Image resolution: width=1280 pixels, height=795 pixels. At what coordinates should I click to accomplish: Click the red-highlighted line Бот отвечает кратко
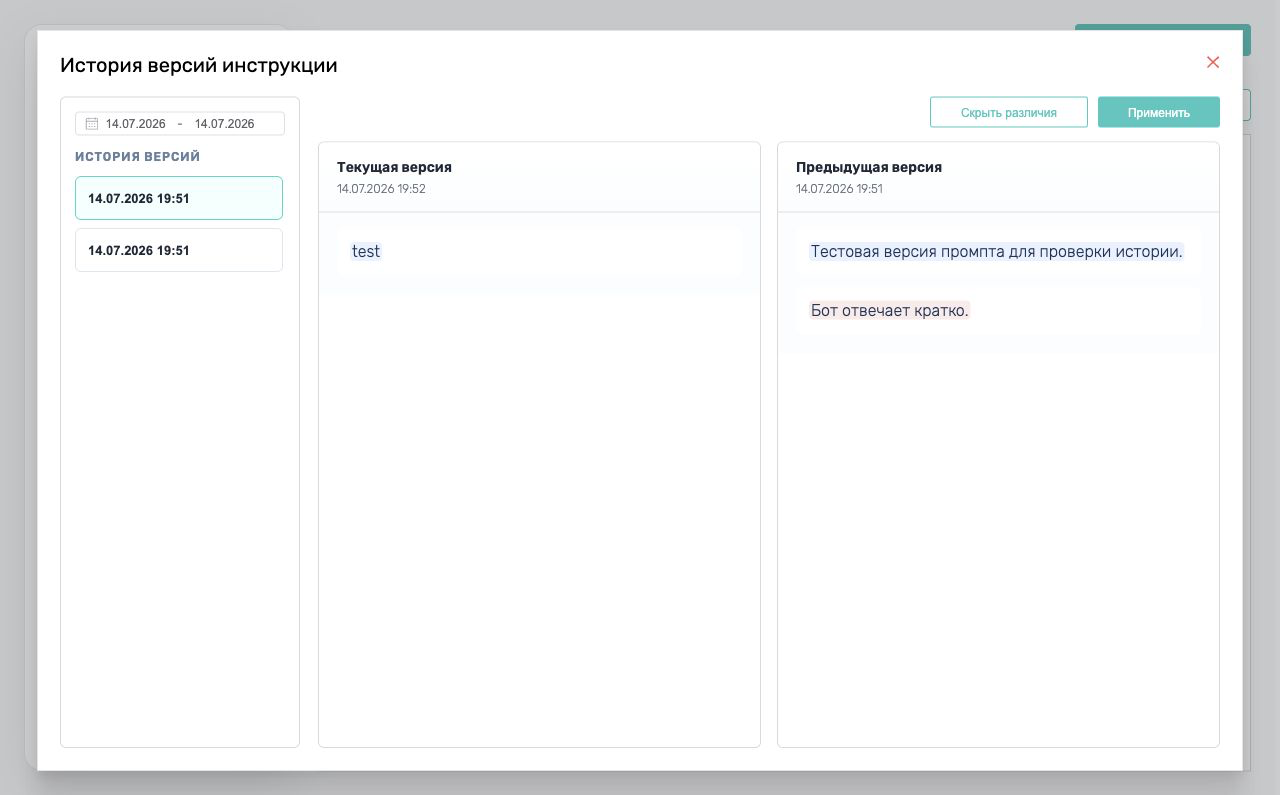click(x=890, y=310)
